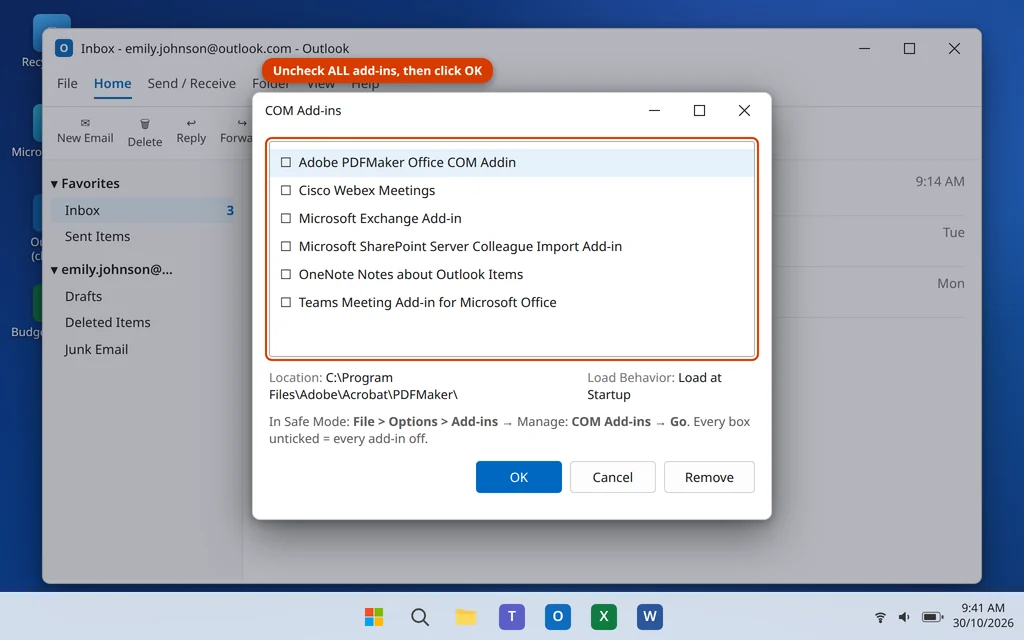The image size is (1024, 640).
Task: Open the File menu in Outlook
Action: 67,84
